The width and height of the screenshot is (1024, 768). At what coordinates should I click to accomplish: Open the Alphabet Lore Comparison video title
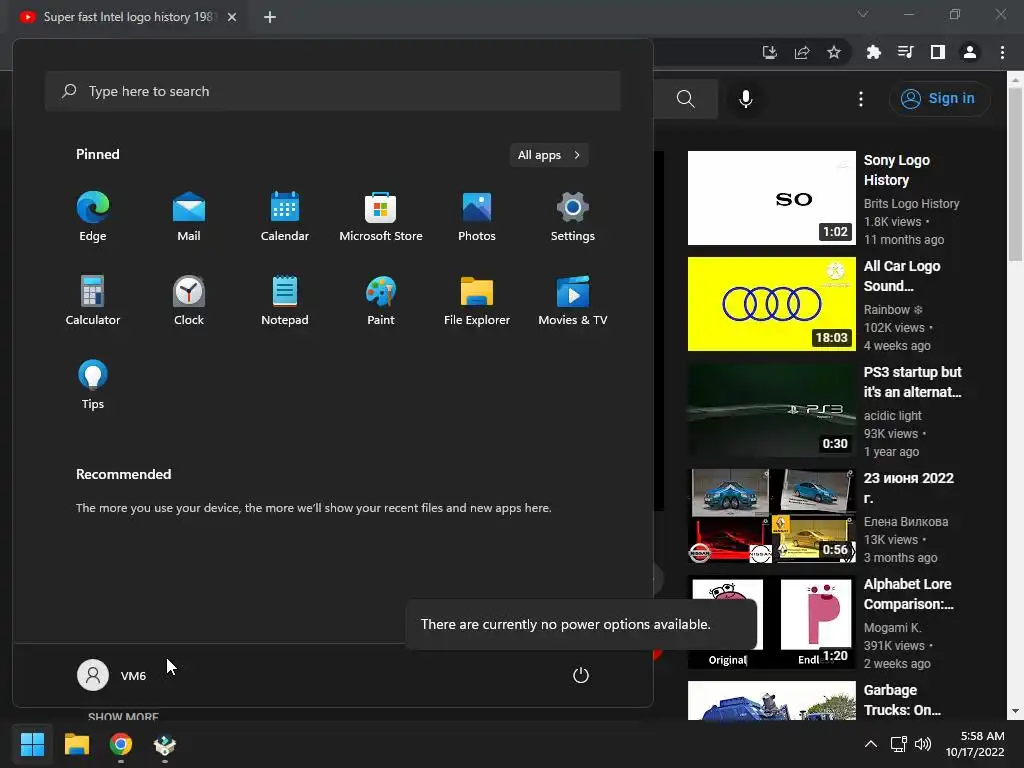pyautogui.click(x=908, y=594)
